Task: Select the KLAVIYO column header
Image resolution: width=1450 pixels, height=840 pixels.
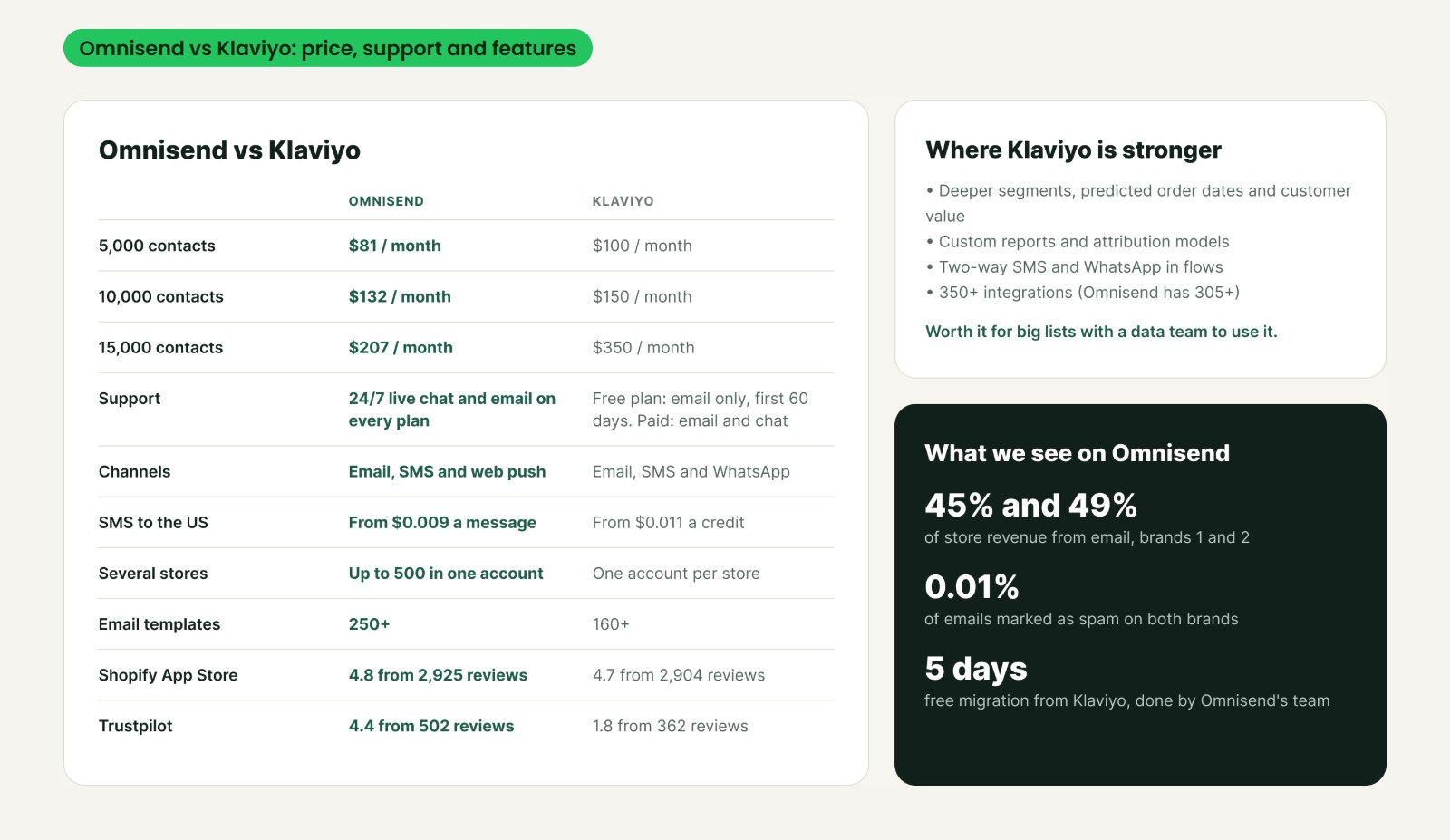Action: tap(623, 201)
